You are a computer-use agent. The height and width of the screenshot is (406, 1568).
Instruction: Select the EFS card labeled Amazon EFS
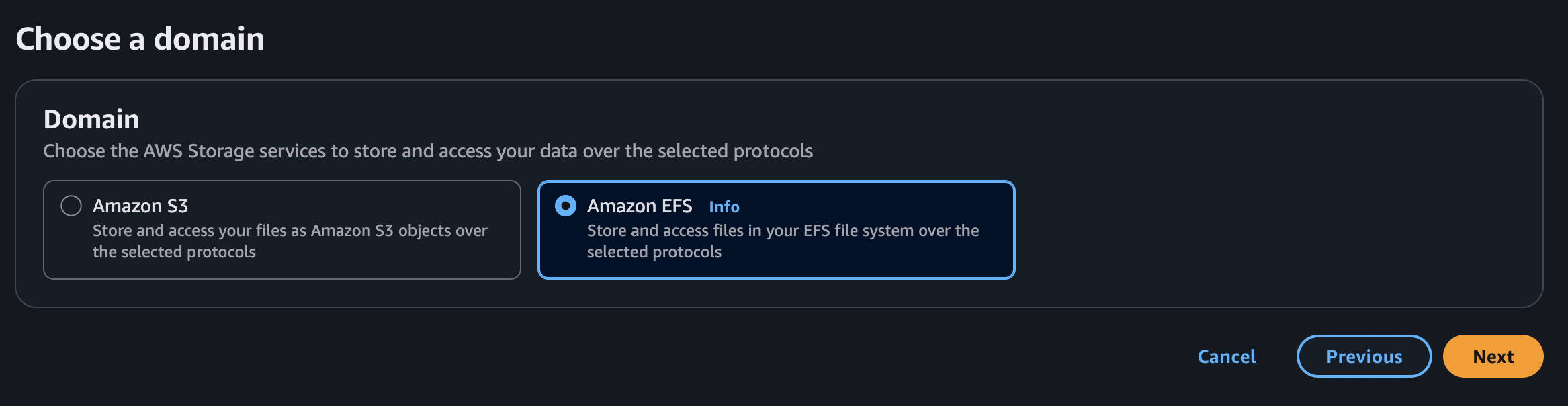[776, 229]
